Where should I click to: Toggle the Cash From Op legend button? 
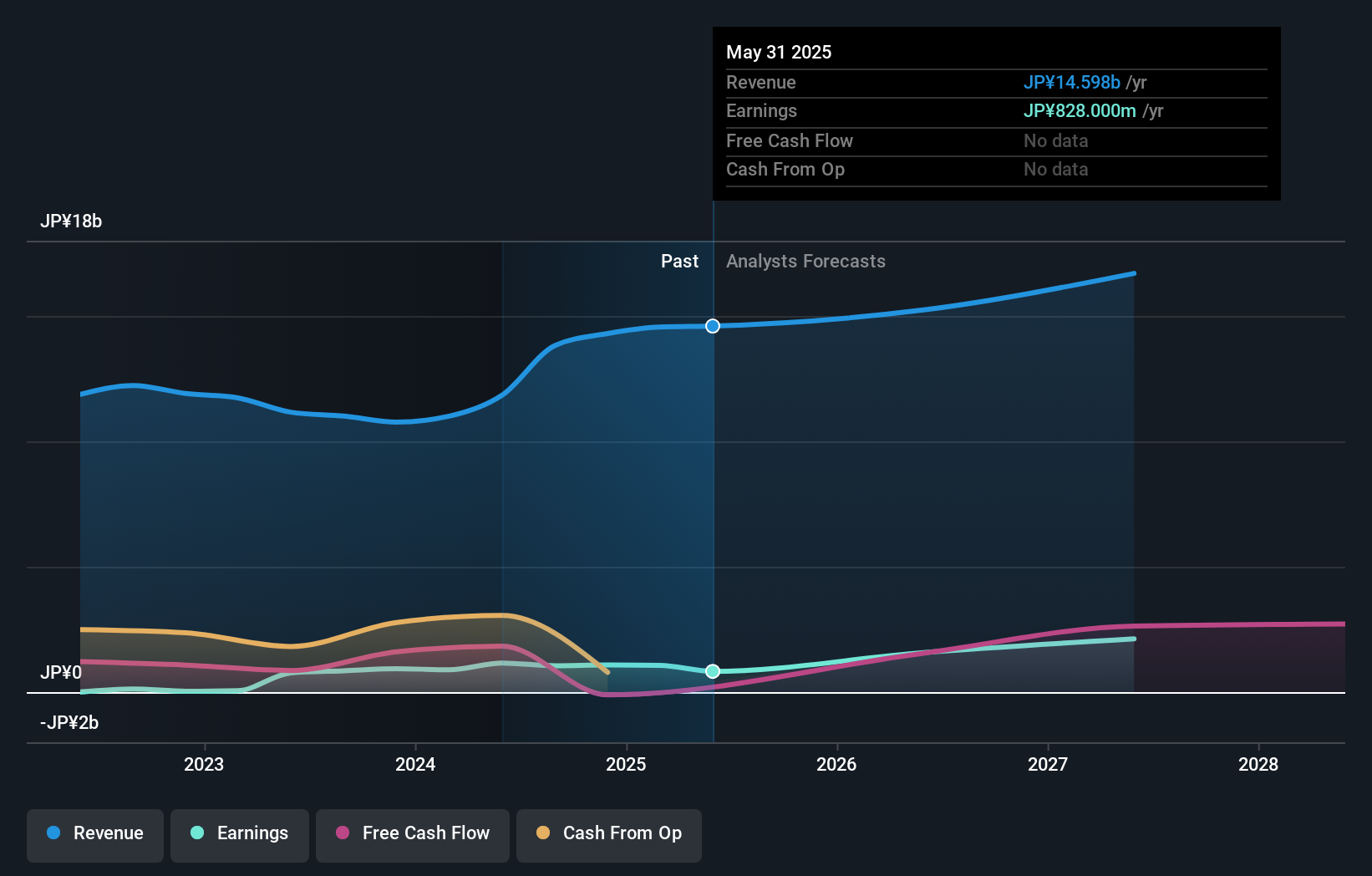(x=609, y=835)
